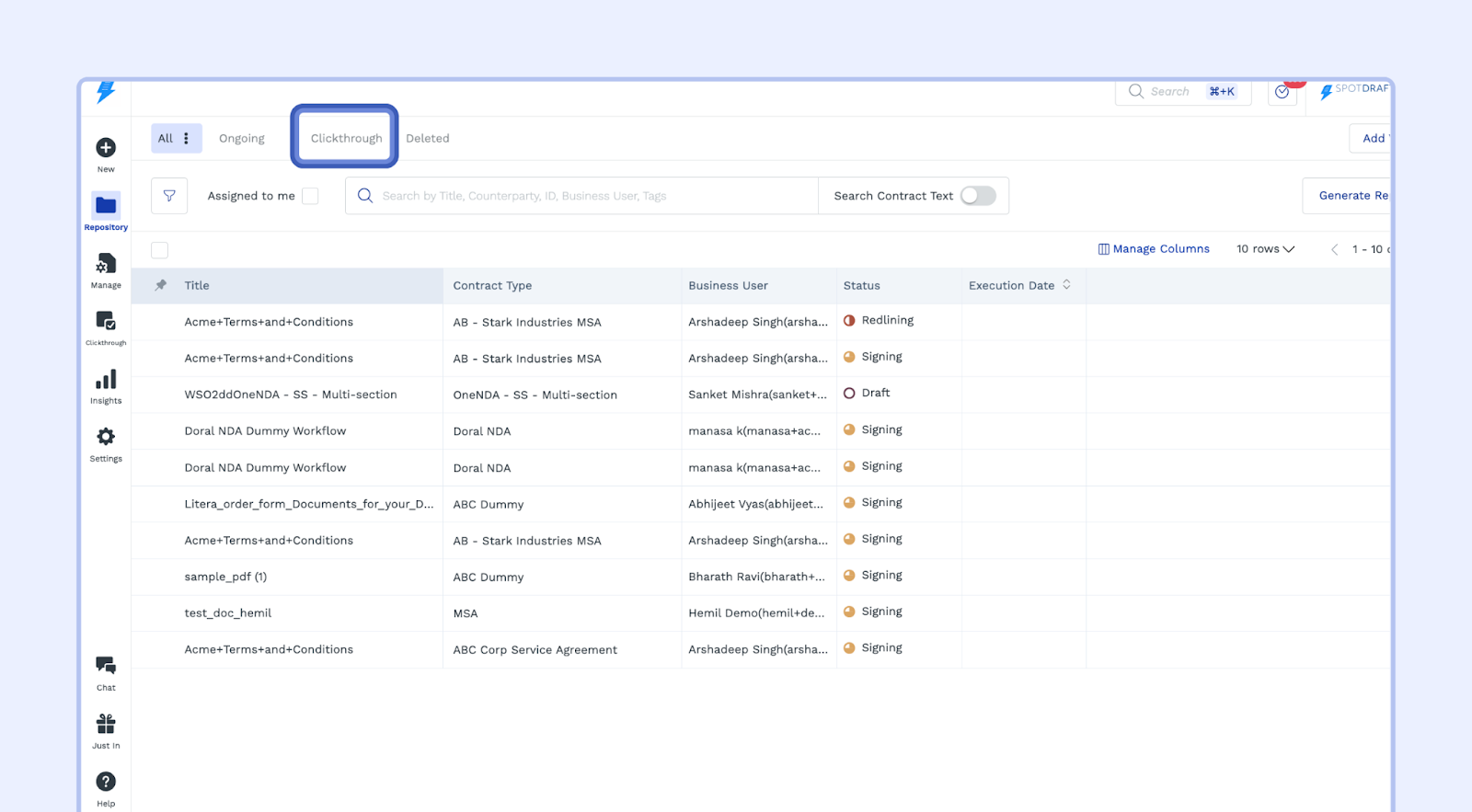Image resolution: width=1472 pixels, height=812 pixels.
Task: Check the Assigned to me checkbox
Action: click(311, 196)
